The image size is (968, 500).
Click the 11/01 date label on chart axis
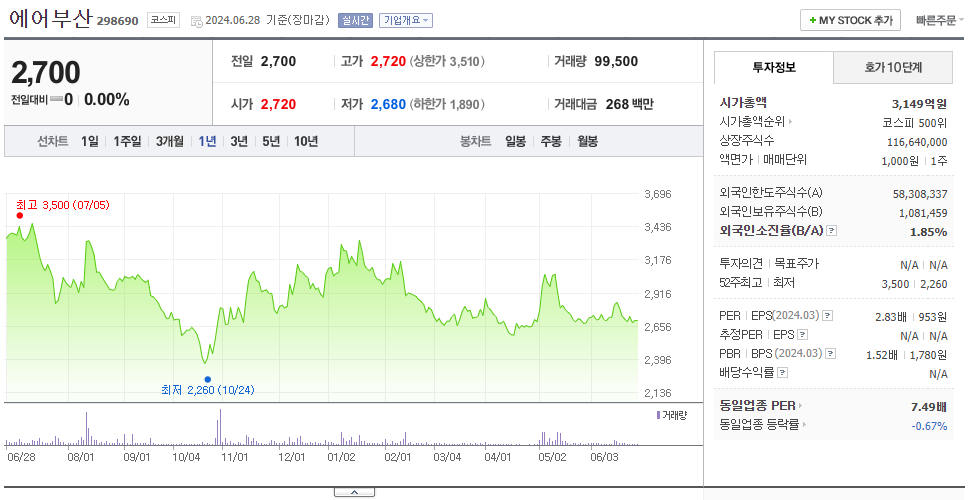(234, 457)
